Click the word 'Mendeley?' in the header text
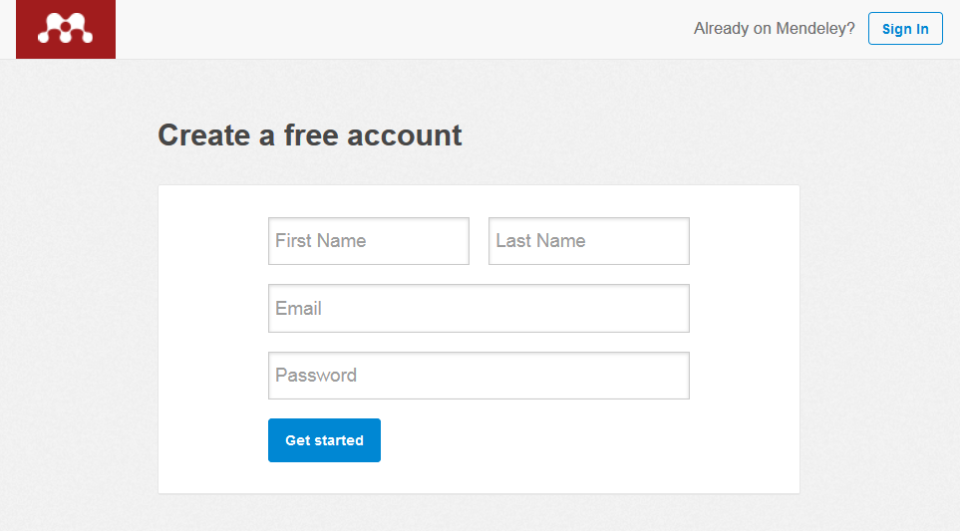 click(x=816, y=29)
